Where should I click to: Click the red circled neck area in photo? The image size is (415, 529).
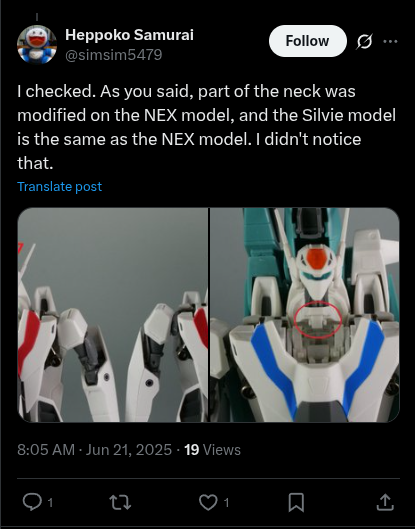tap(317, 320)
